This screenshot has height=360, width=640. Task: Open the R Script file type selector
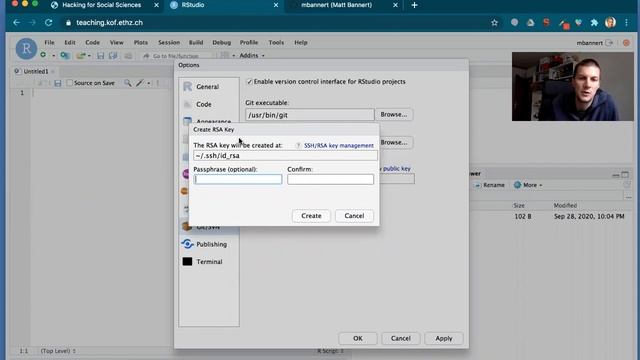click(331, 351)
